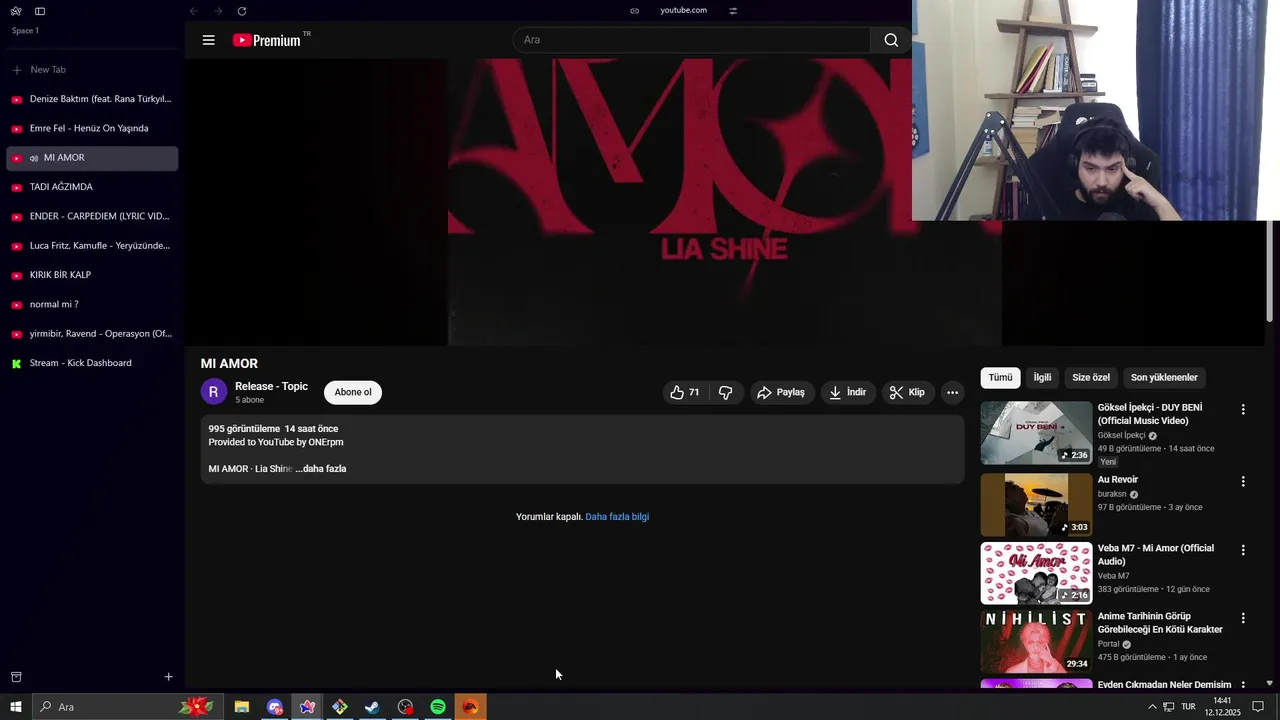Switch to normal mi ? tab
The image size is (1280, 720).
pyautogui.click(x=92, y=304)
